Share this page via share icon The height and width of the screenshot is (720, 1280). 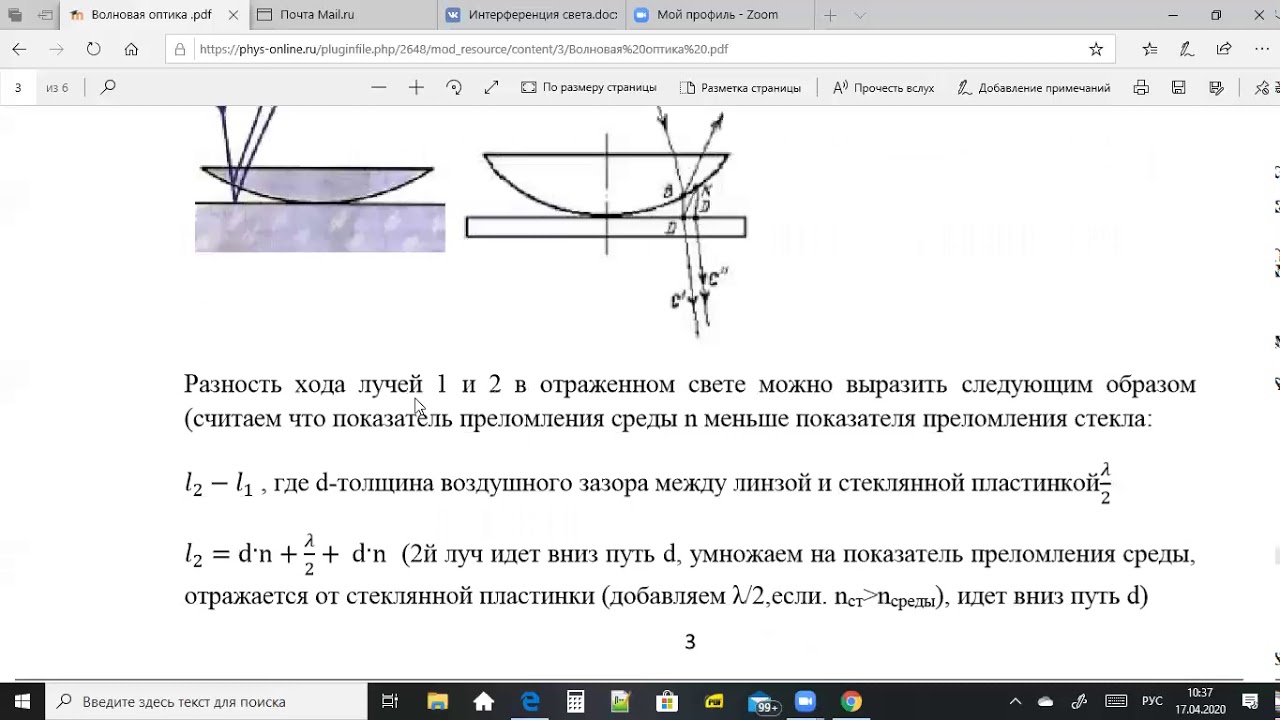pos(1224,49)
